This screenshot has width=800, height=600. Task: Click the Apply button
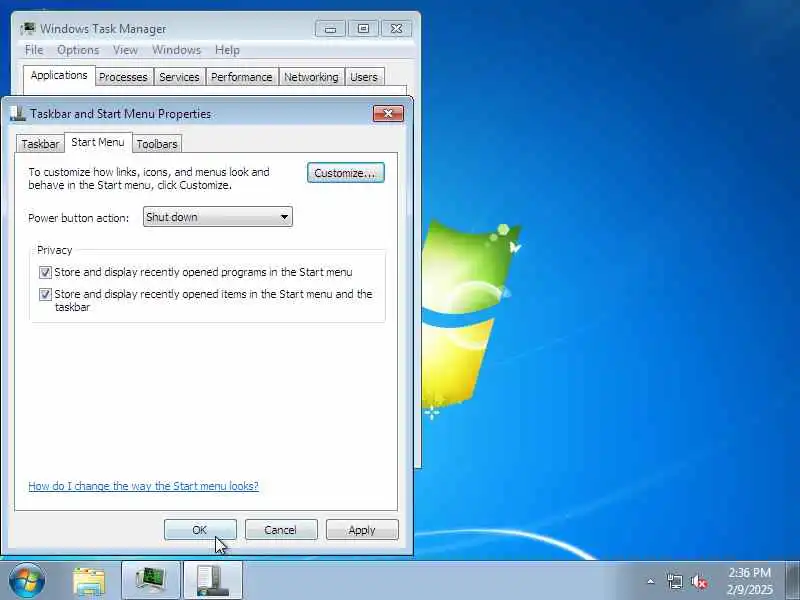(x=362, y=530)
